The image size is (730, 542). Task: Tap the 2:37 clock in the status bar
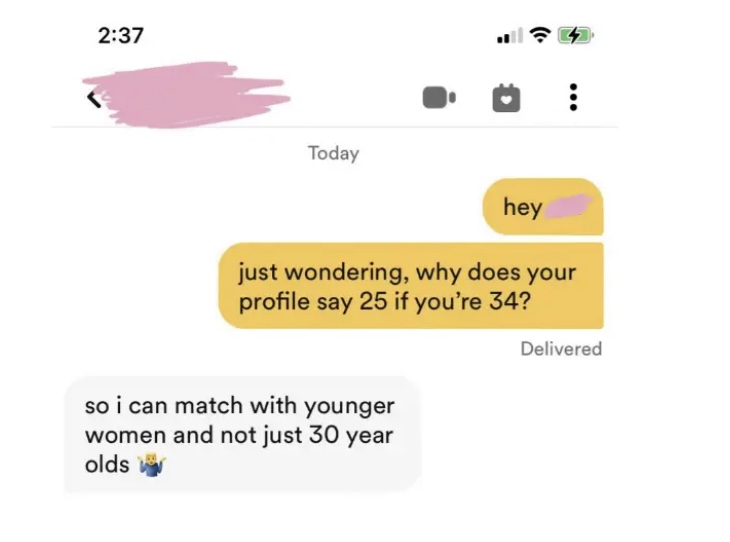pyautogui.click(x=121, y=36)
